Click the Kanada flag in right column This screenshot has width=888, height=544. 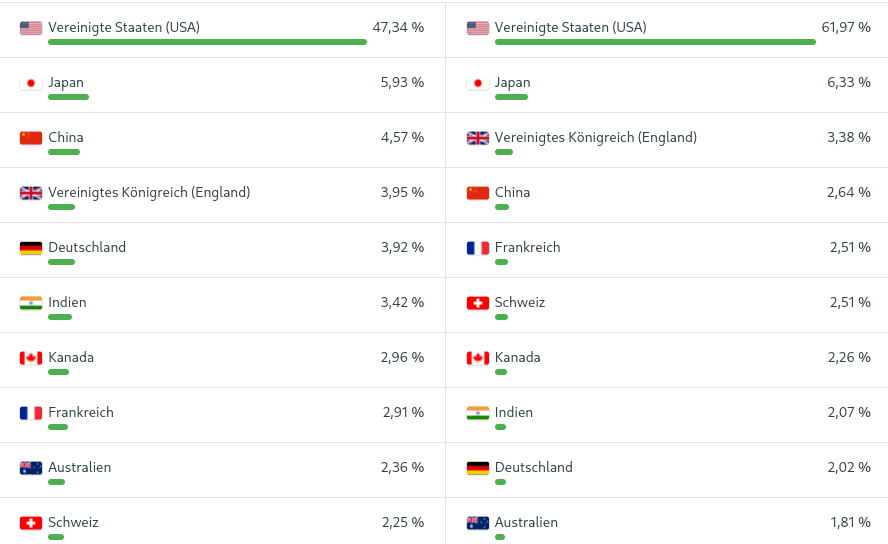click(478, 358)
